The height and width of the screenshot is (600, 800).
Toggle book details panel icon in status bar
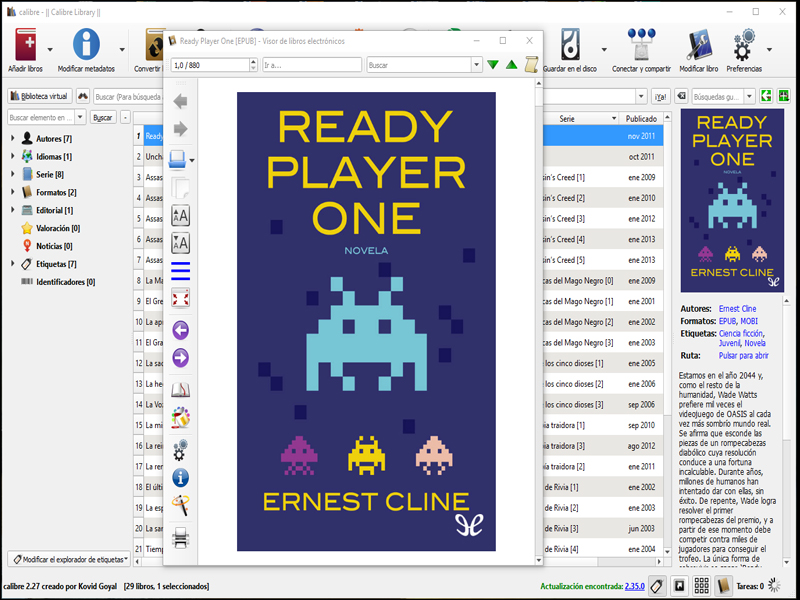723,586
